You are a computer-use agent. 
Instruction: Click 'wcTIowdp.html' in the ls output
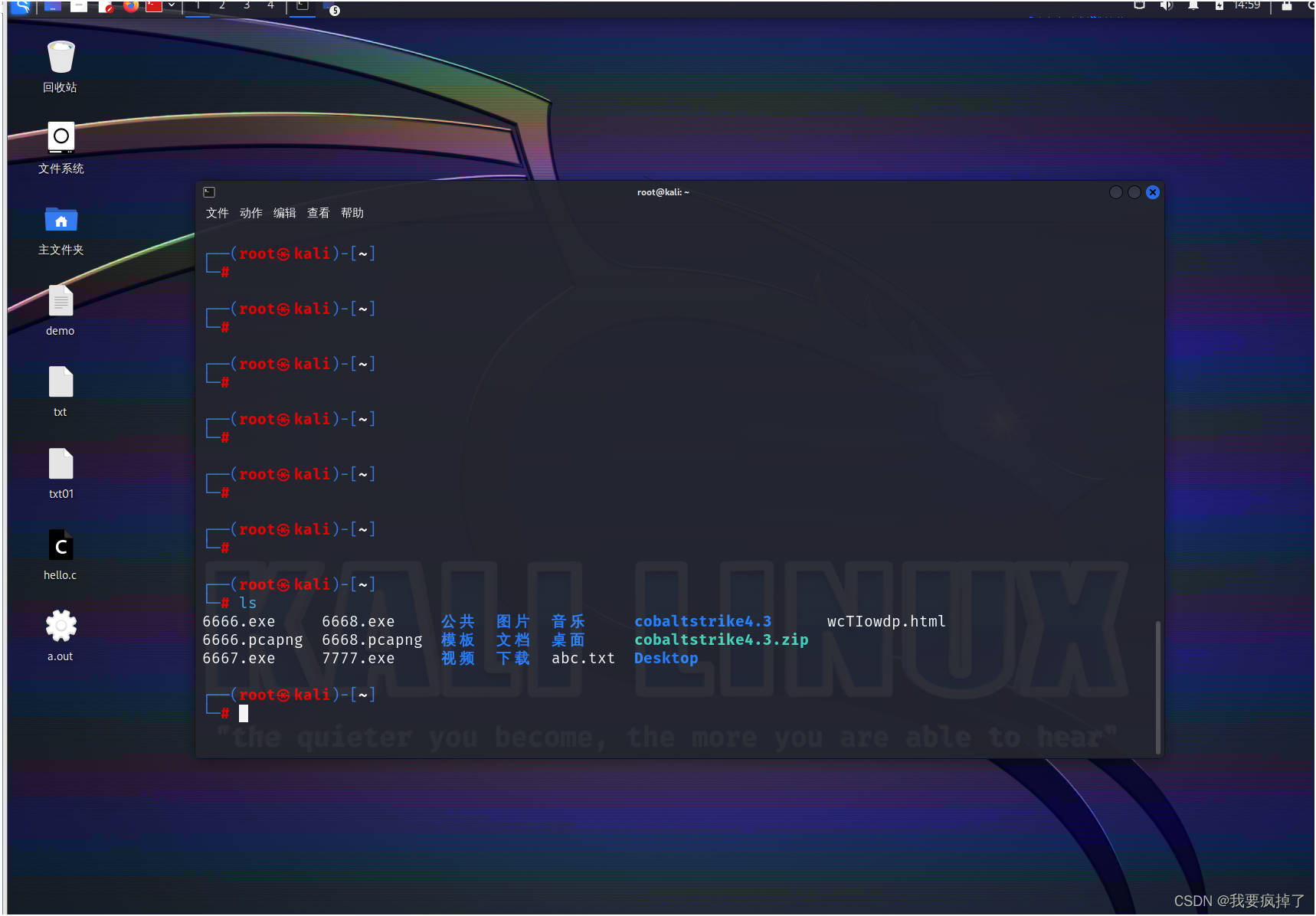click(x=887, y=621)
